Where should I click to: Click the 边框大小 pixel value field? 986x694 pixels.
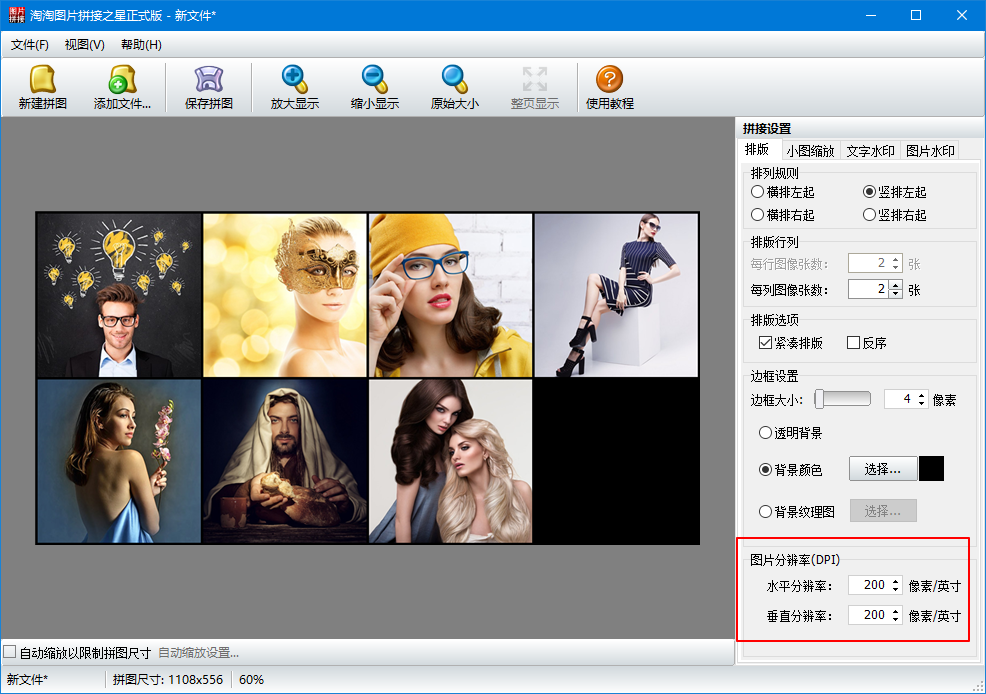click(900, 399)
